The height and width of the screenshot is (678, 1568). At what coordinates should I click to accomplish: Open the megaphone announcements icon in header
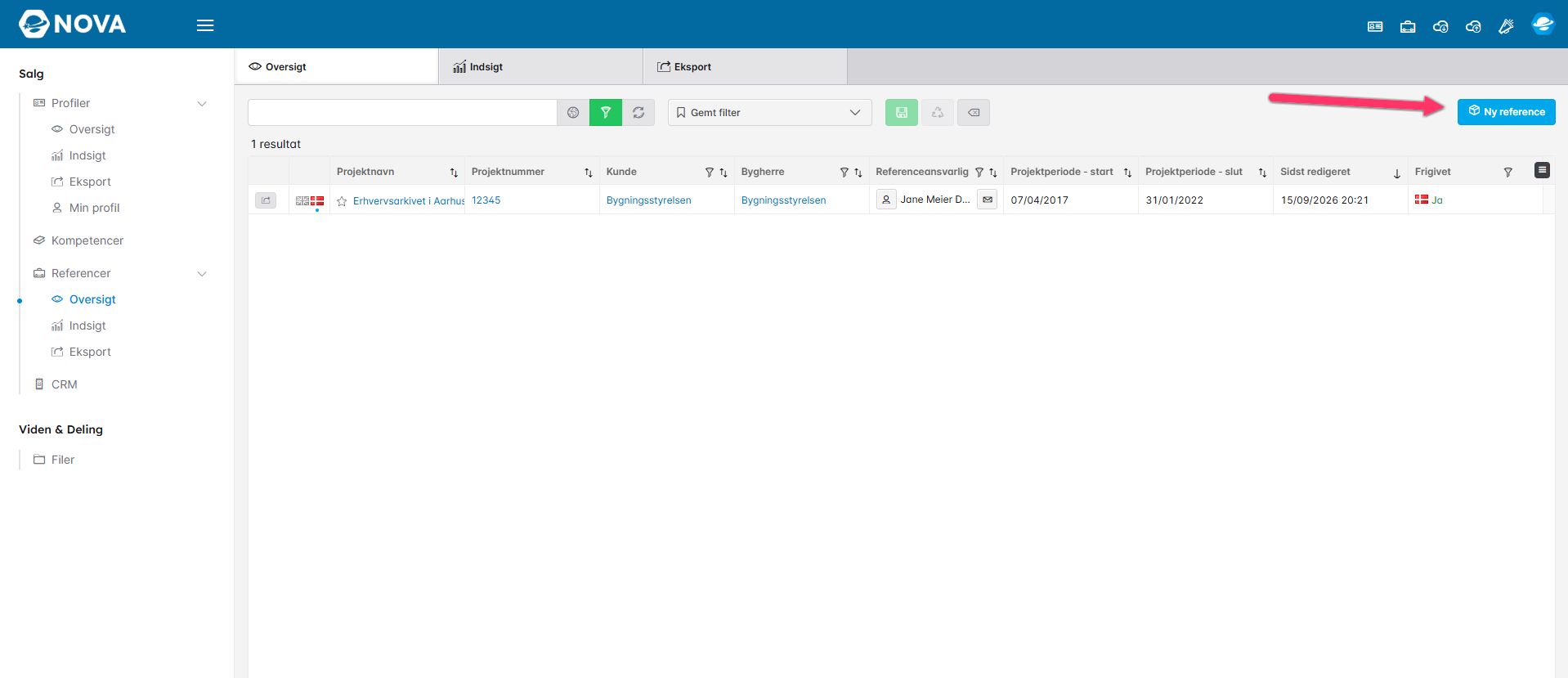pyautogui.click(x=1506, y=26)
